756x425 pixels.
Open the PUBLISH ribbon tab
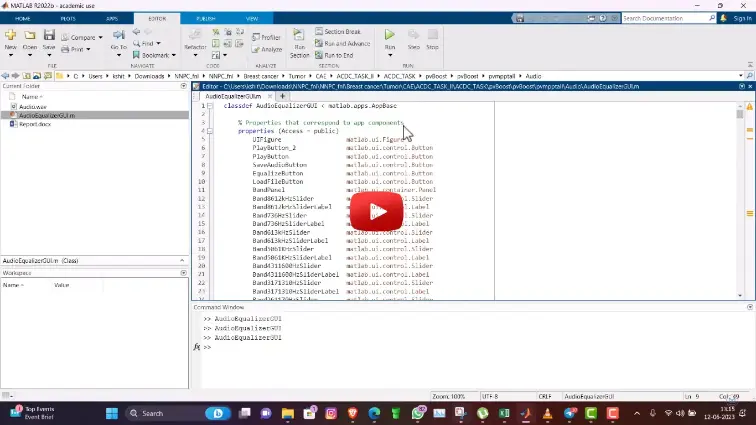205,18
